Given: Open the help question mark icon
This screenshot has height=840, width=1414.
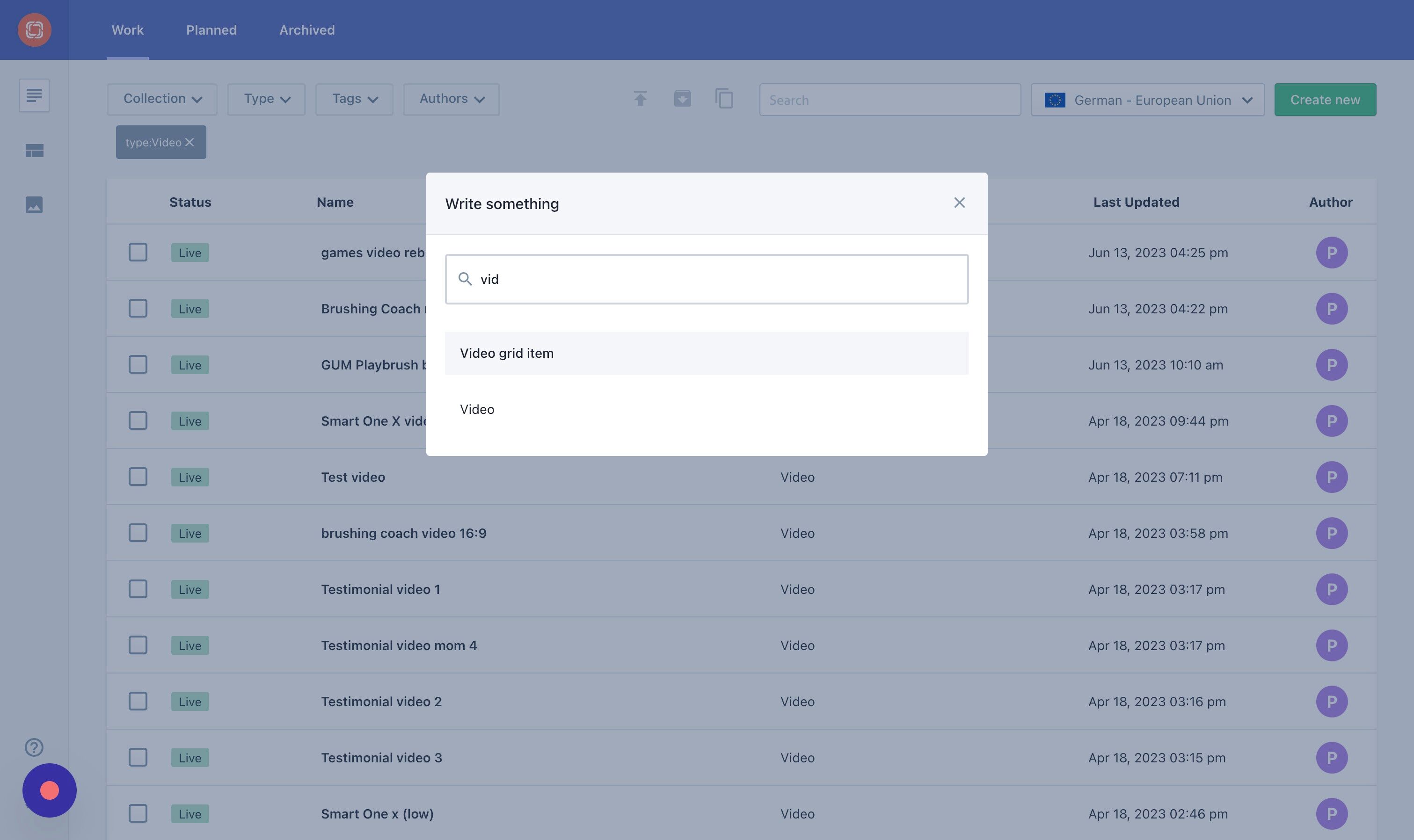Looking at the screenshot, I should pos(34,747).
